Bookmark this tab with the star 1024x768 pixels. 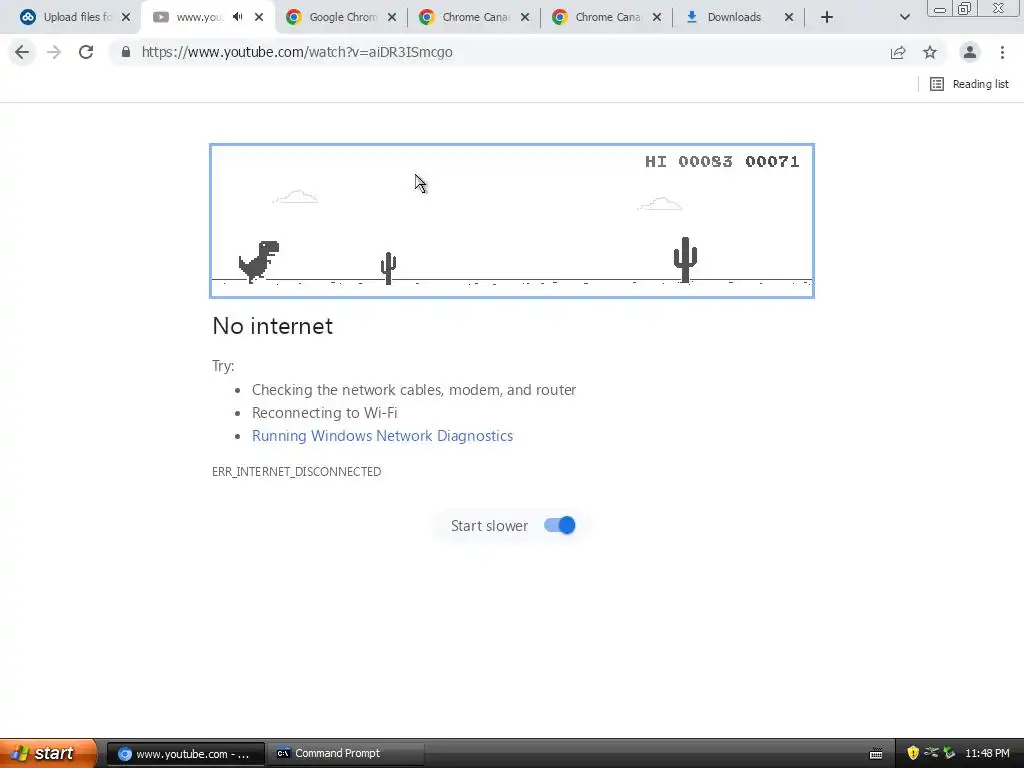click(x=930, y=52)
